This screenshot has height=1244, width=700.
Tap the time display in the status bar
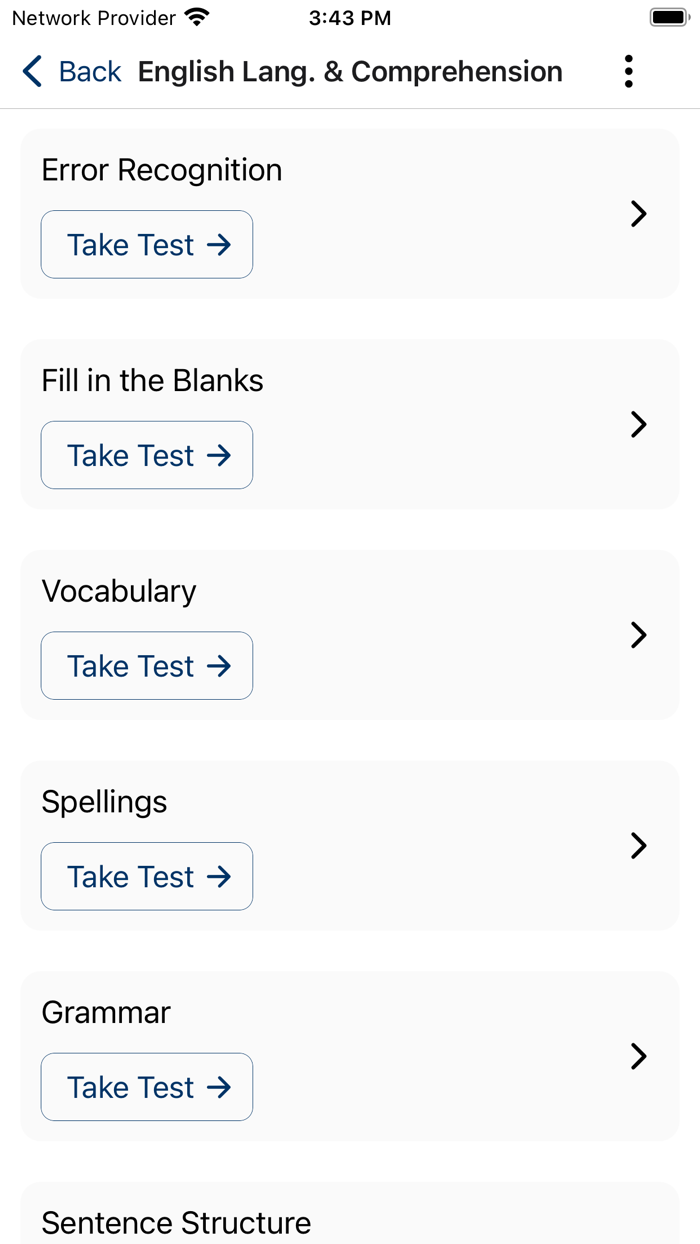(350, 17)
